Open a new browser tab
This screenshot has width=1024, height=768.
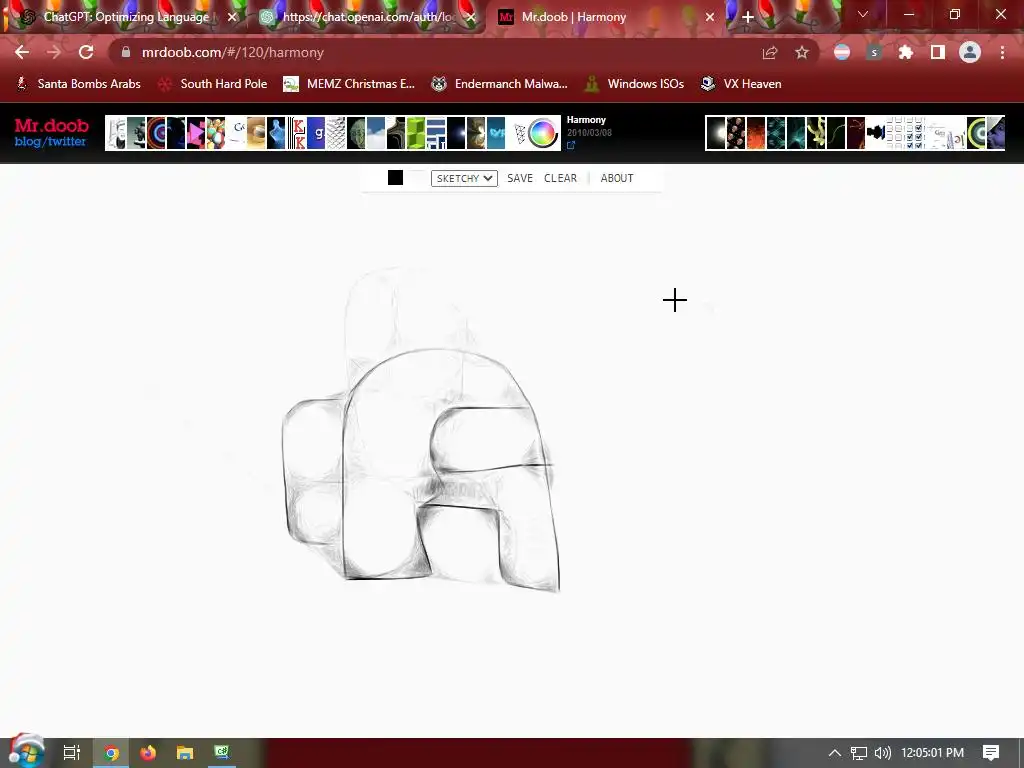coord(748,18)
